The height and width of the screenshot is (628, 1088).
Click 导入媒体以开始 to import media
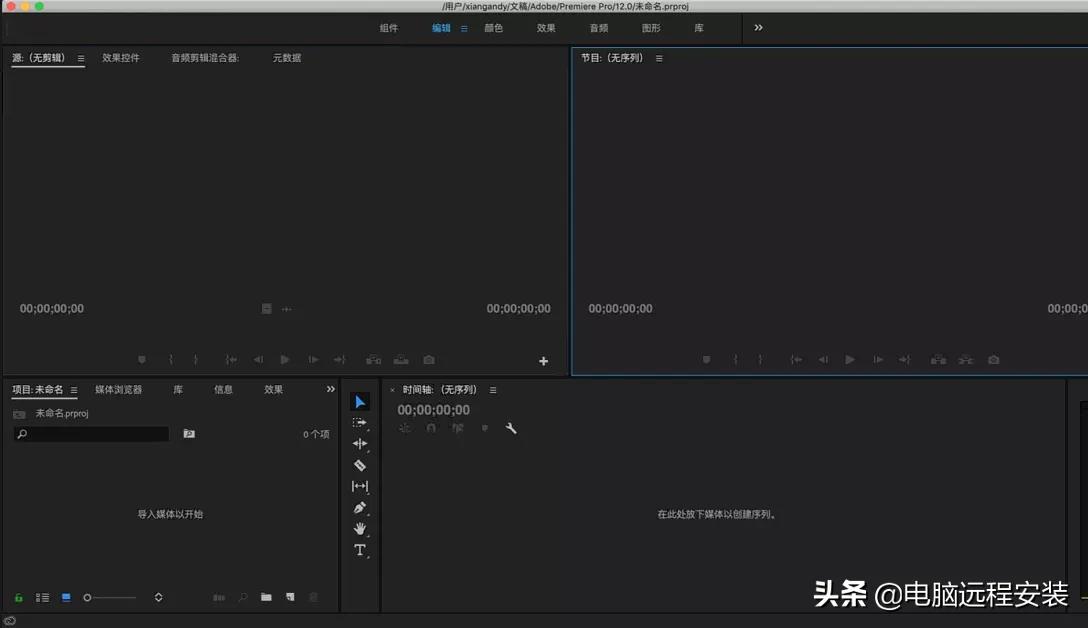(x=168, y=513)
